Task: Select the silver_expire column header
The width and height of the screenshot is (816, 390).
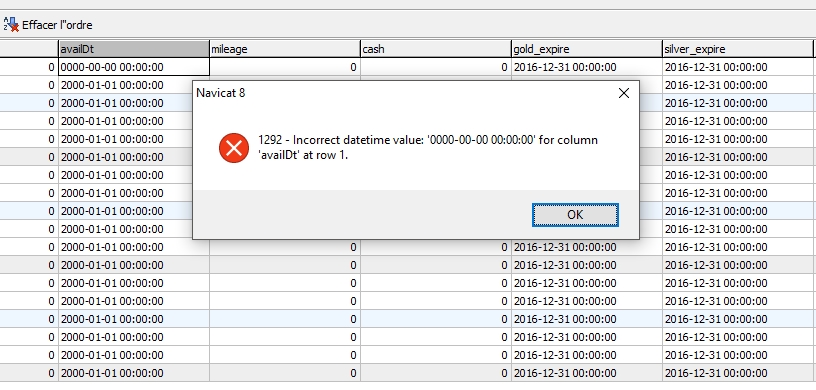Action: coord(737,49)
